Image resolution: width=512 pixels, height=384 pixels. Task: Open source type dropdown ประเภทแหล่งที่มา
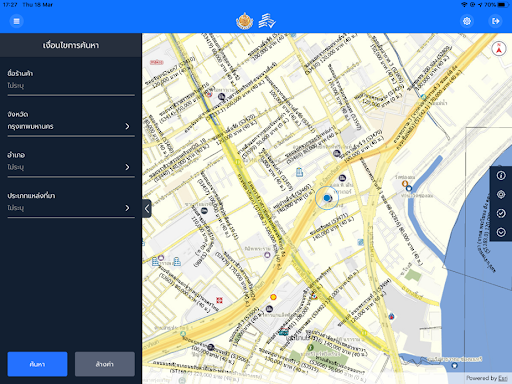71,208
